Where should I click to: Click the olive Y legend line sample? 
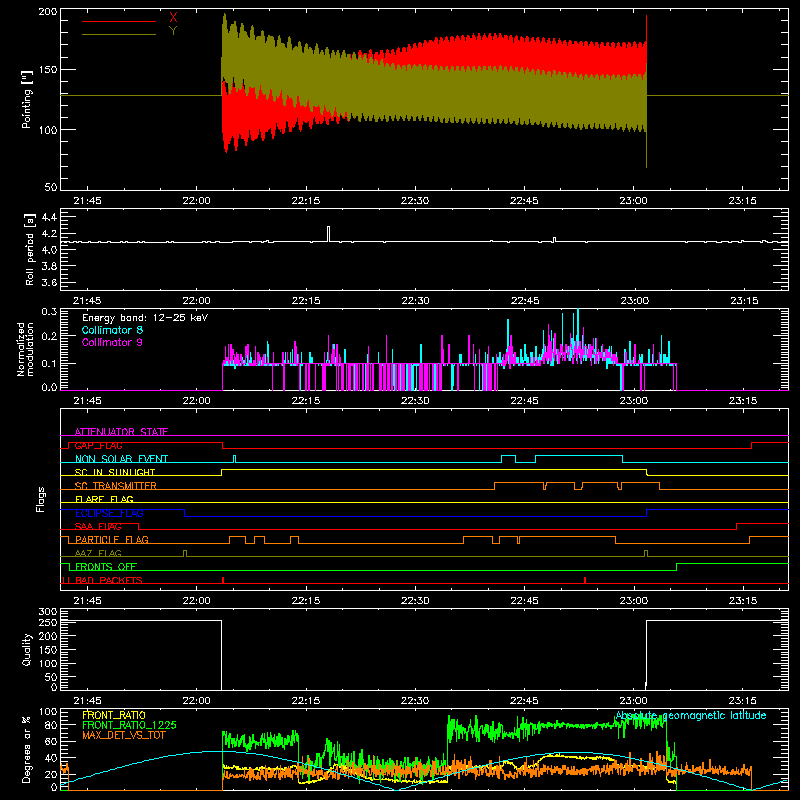[x=119, y=34]
